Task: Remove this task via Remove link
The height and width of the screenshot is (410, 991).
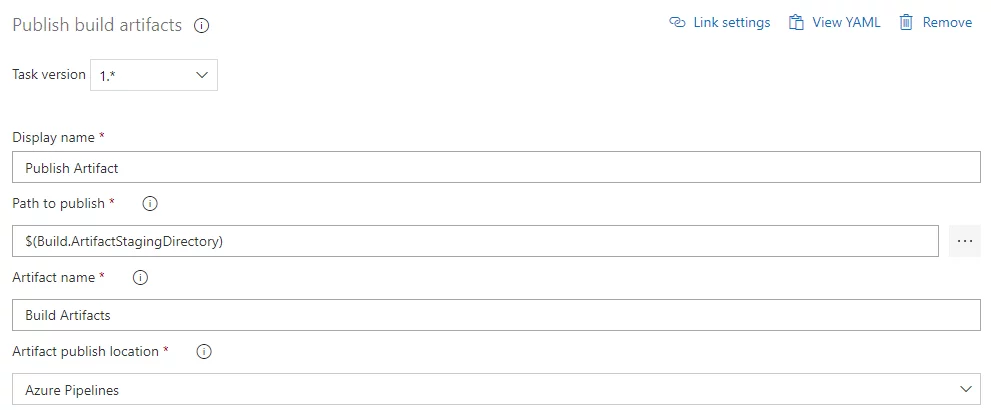Action: coord(947,23)
